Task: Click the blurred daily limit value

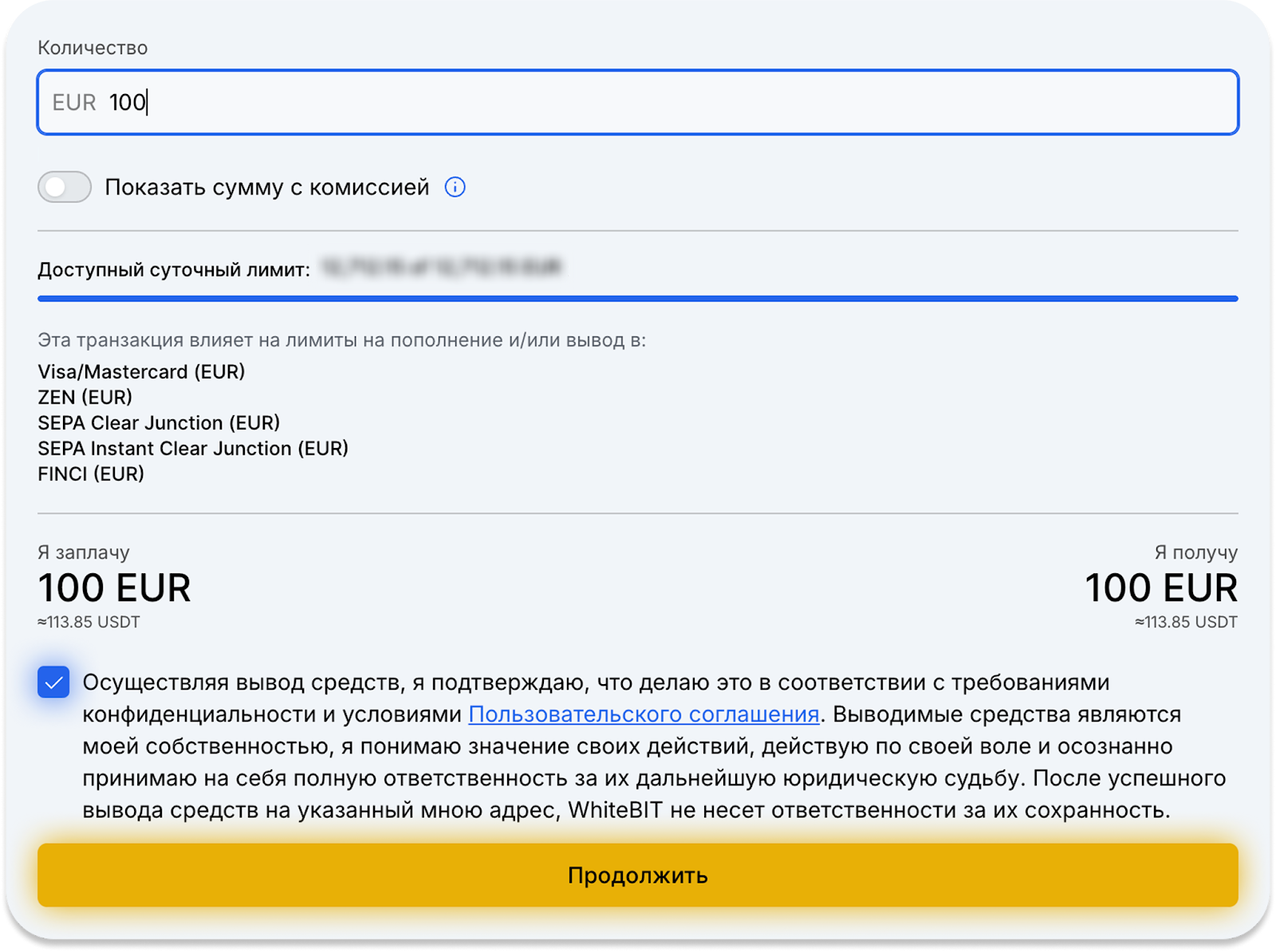Action: point(442,267)
